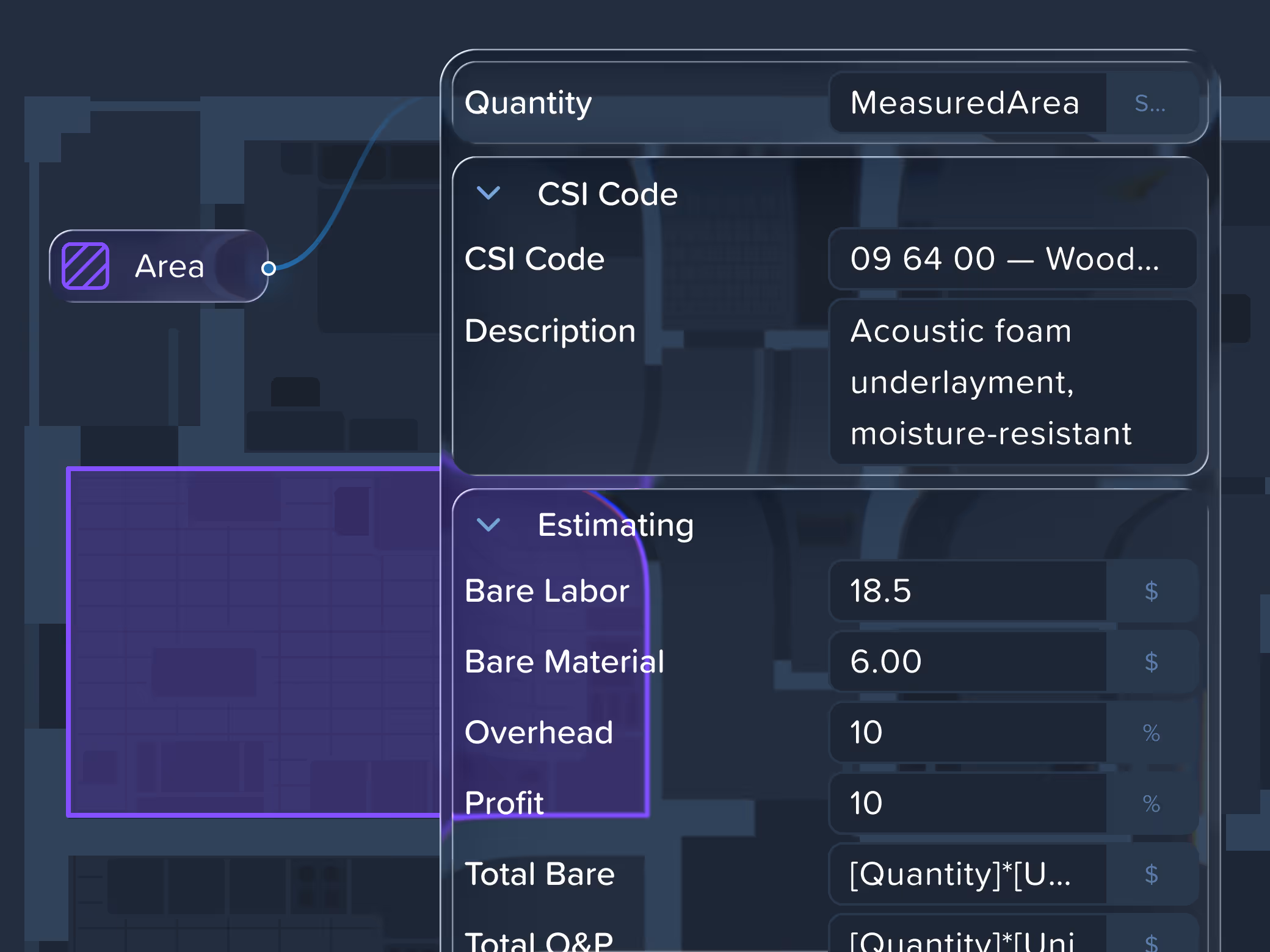Collapse the CSI Code section chevron
Screen dimensions: 1270x952
click(x=488, y=193)
